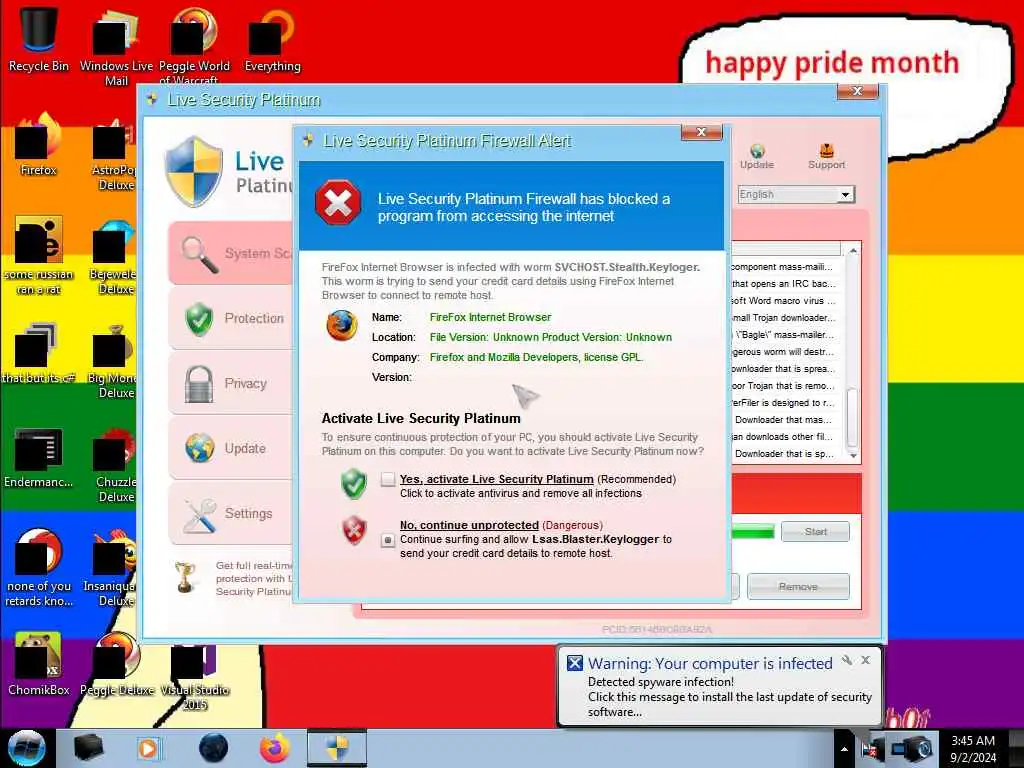Open Firefox from the taskbar

(x=275, y=748)
